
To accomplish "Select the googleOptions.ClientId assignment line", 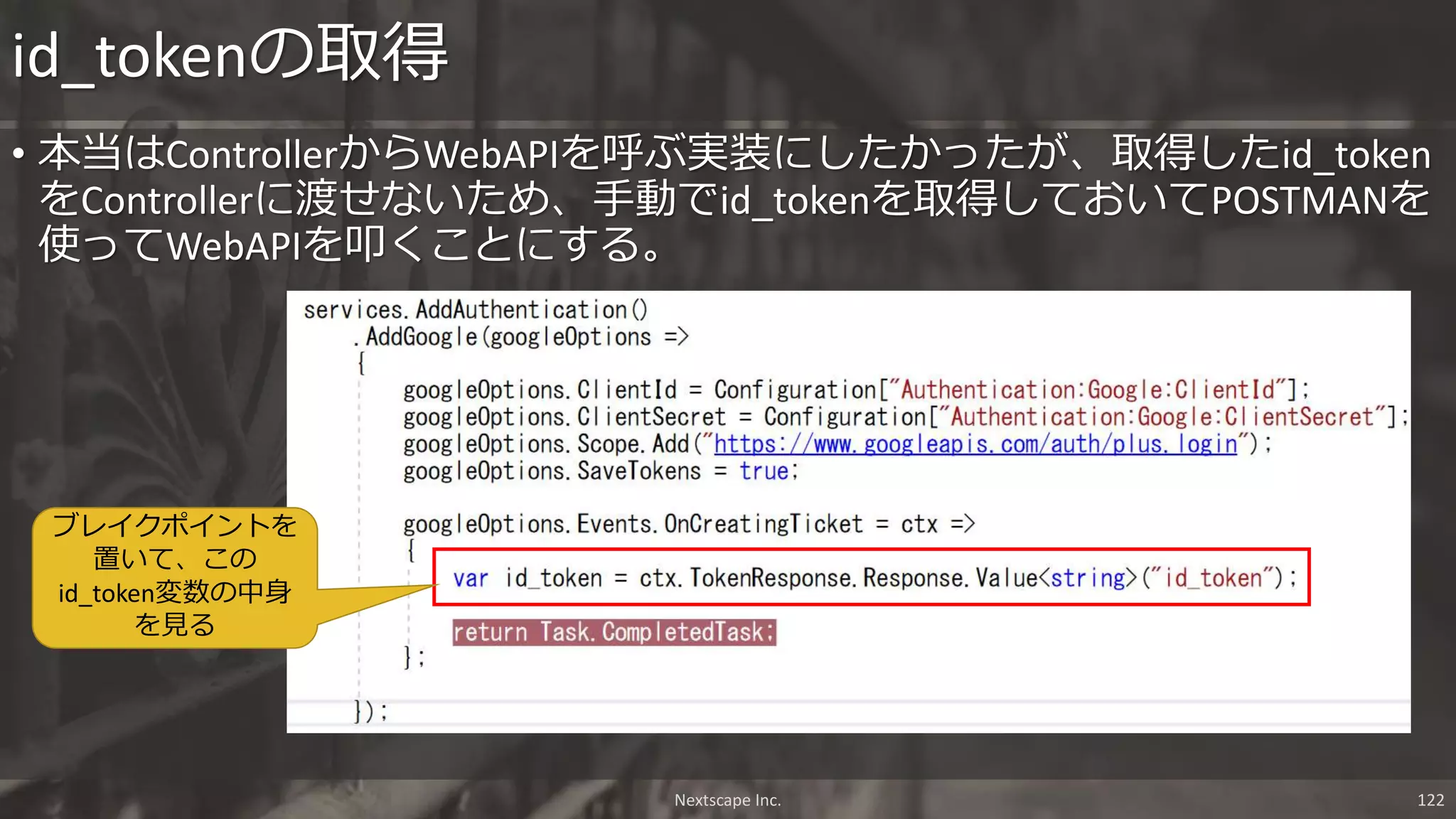I will tap(857, 390).
